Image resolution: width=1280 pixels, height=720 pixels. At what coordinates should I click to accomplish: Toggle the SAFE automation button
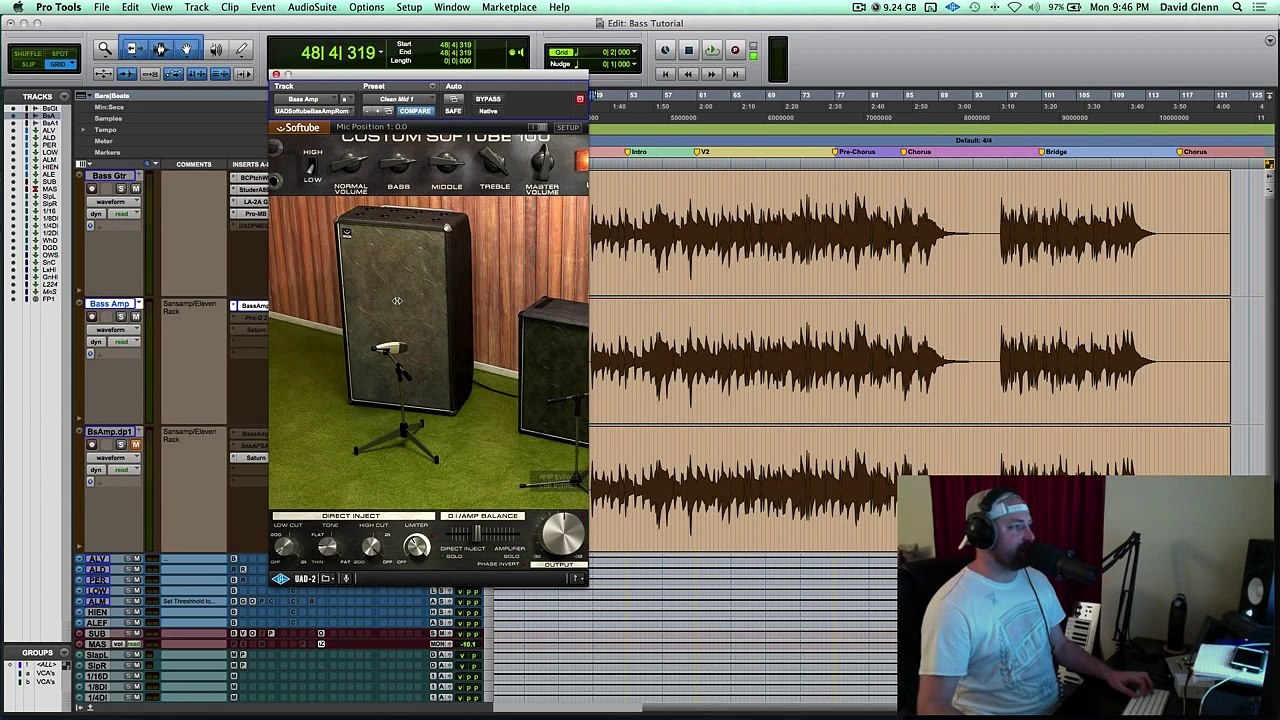453,111
